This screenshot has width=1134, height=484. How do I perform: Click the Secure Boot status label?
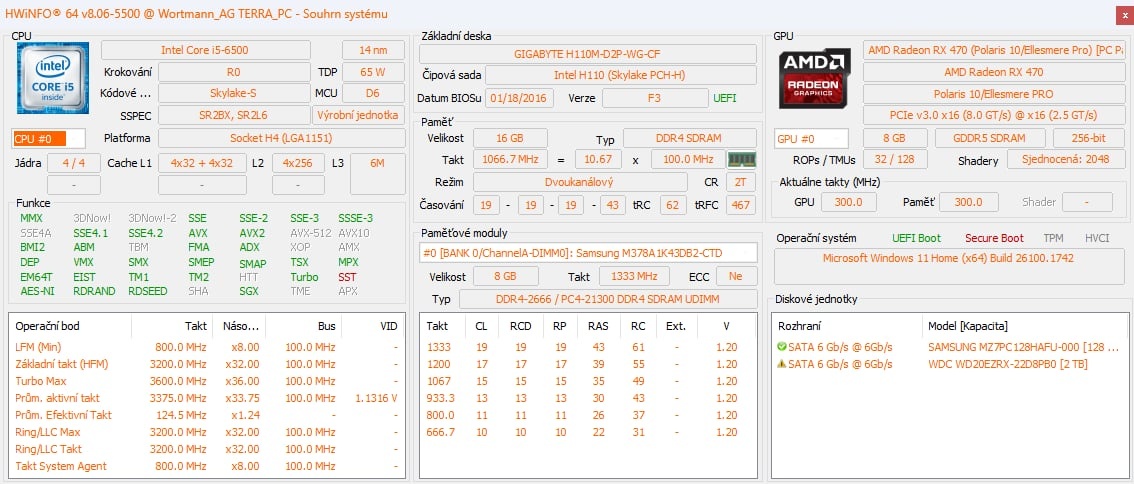(993, 238)
